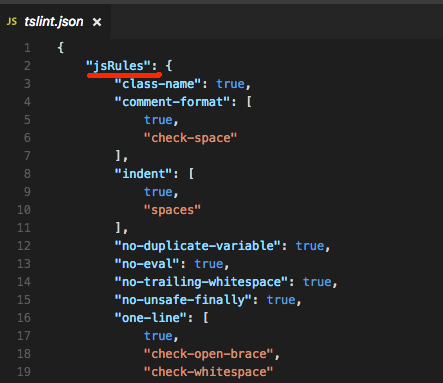This screenshot has height=383, width=443.
Task: Click line number 12 in the gutter
Action: (x=24, y=246)
